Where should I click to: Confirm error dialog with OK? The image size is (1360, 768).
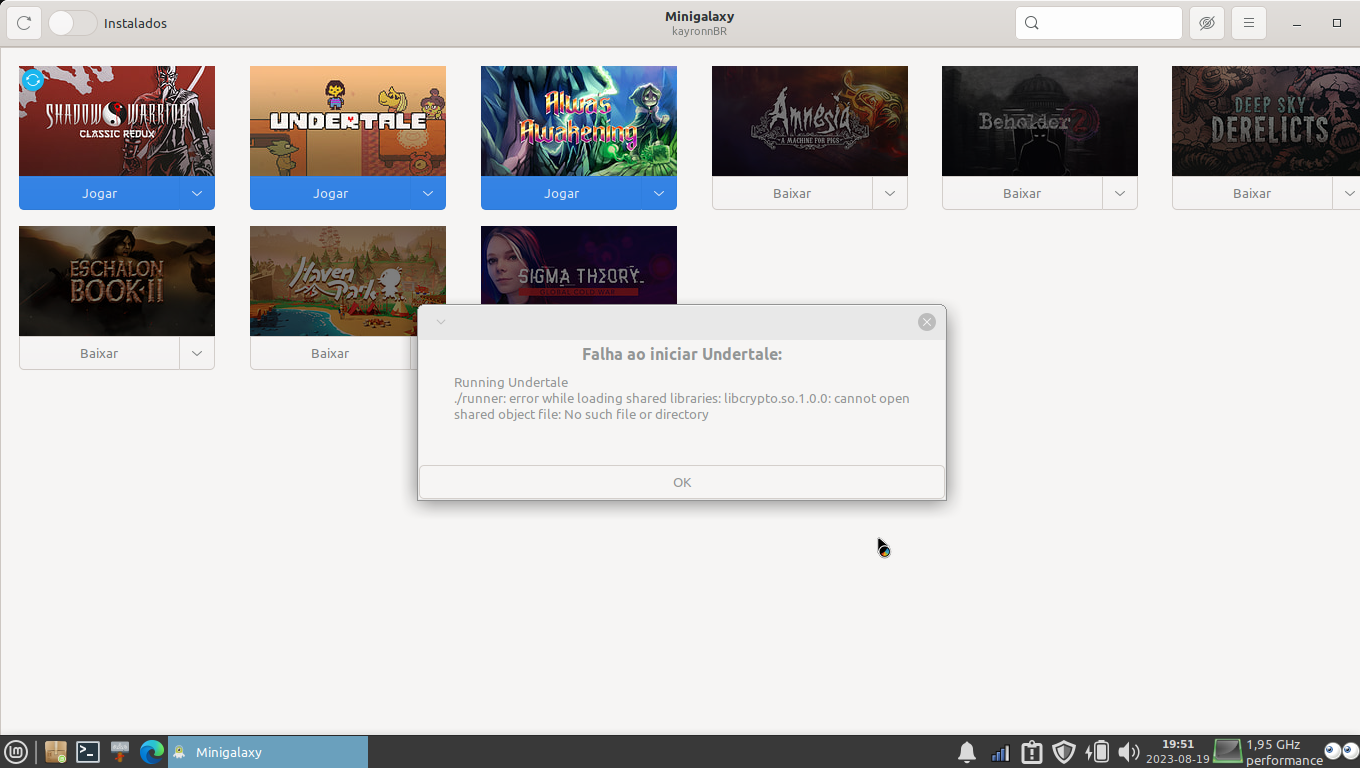tap(682, 482)
